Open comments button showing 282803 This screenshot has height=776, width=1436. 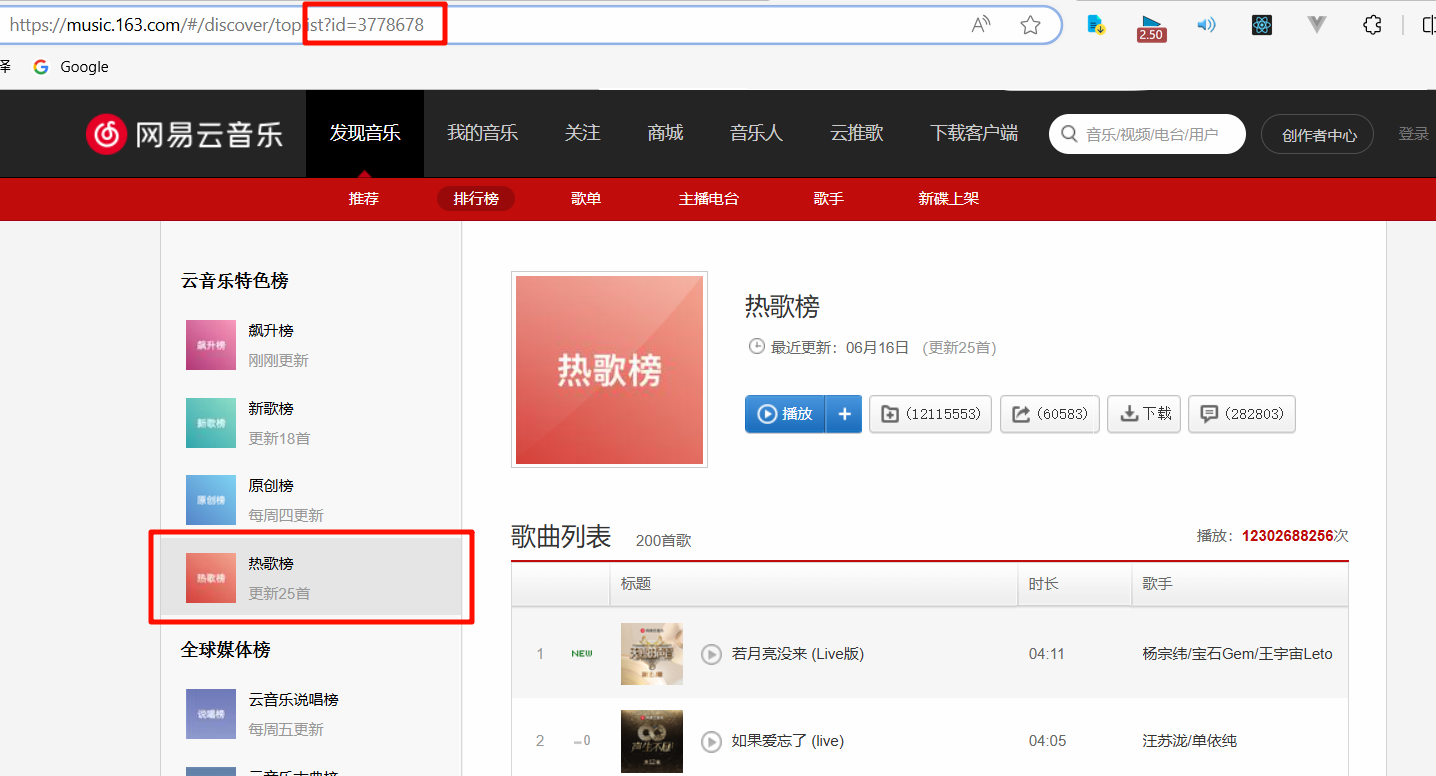[1241, 414]
